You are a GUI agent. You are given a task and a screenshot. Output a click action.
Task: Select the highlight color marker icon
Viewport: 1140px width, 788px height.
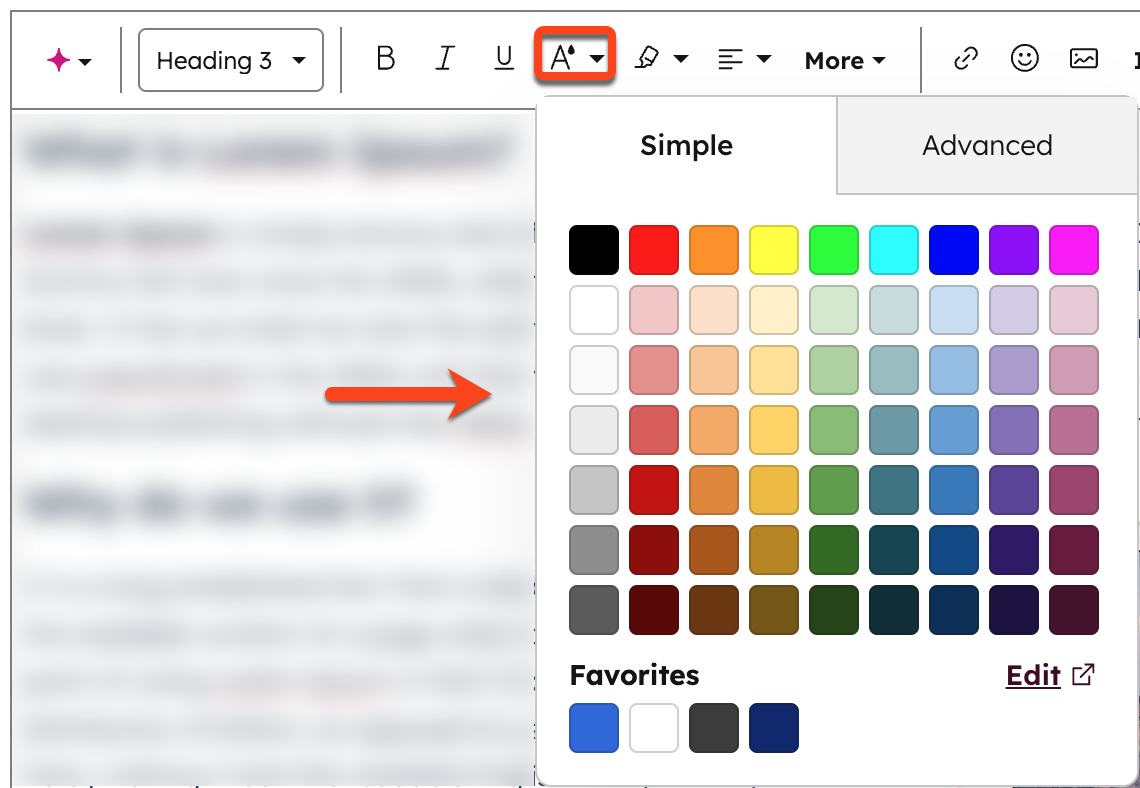648,59
